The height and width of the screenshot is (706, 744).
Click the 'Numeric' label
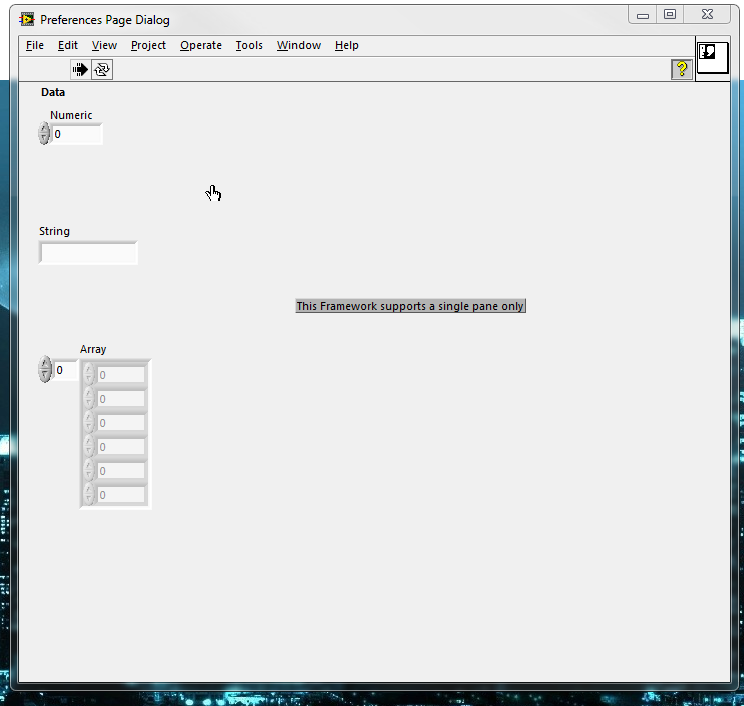tap(71, 115)
